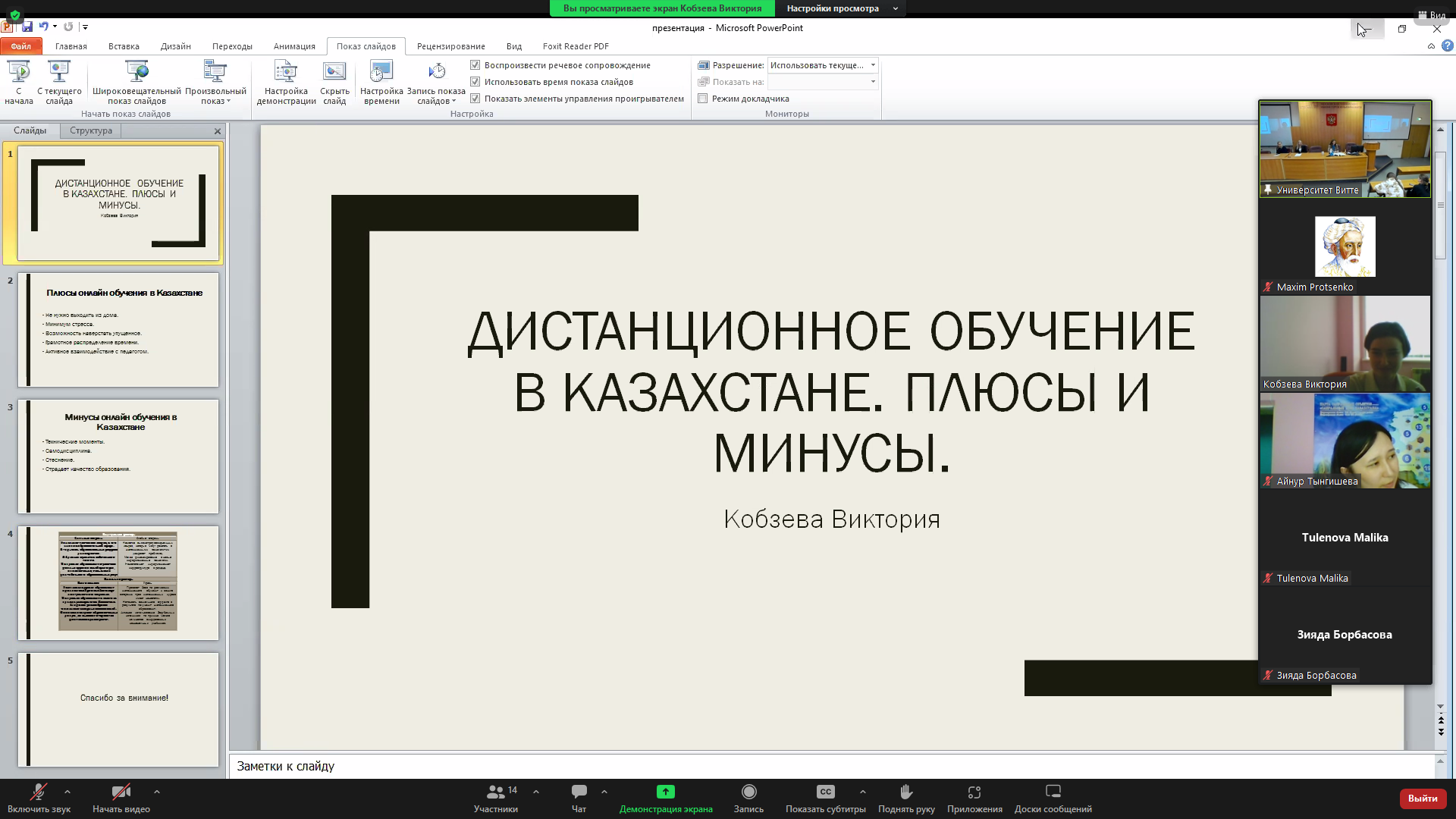Uncheck the play narrations checkbox
The height and width of the screenshot is (819, 1456).
[475, 65]
